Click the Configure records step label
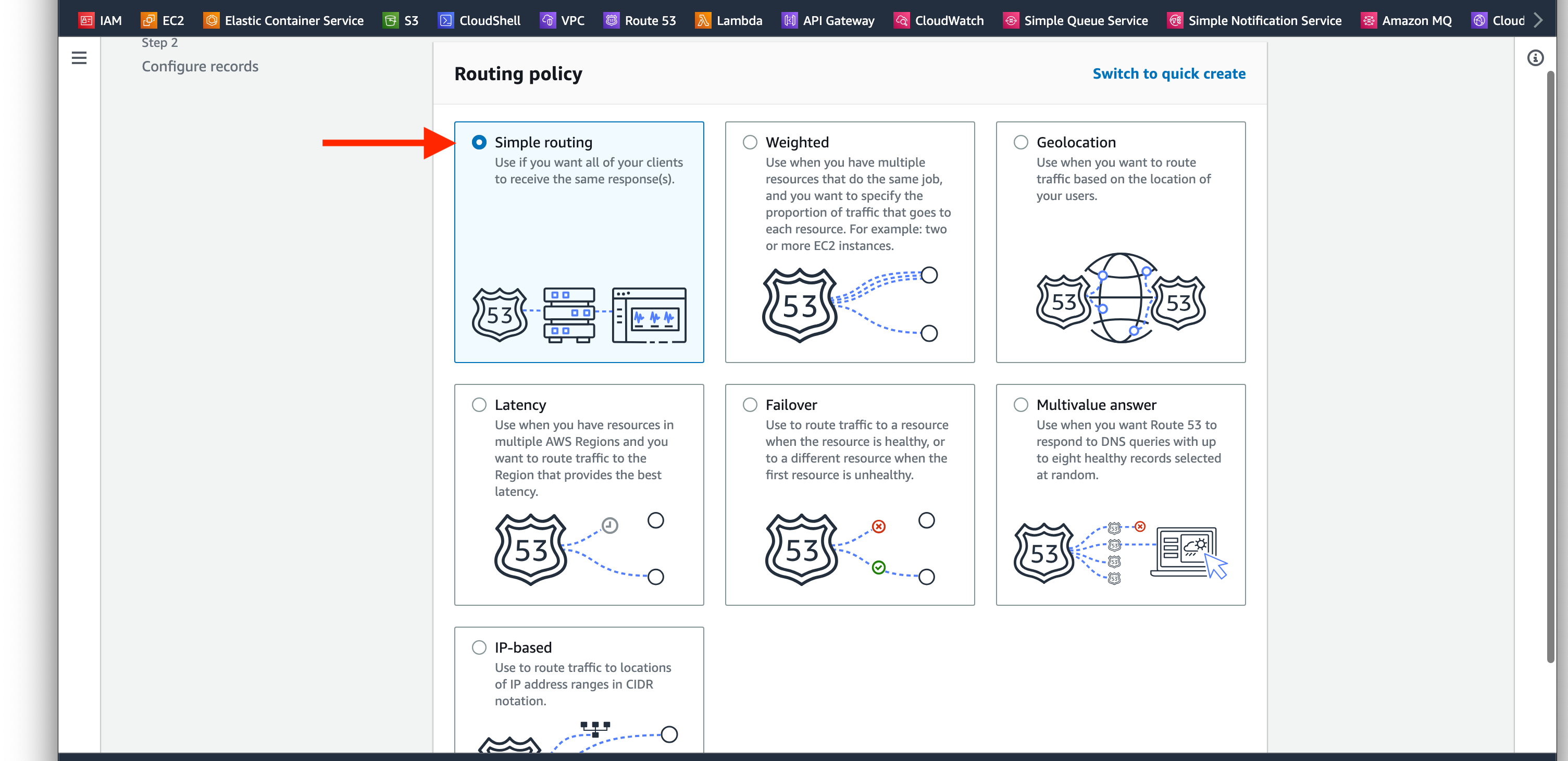 click(x=200, y=66)
